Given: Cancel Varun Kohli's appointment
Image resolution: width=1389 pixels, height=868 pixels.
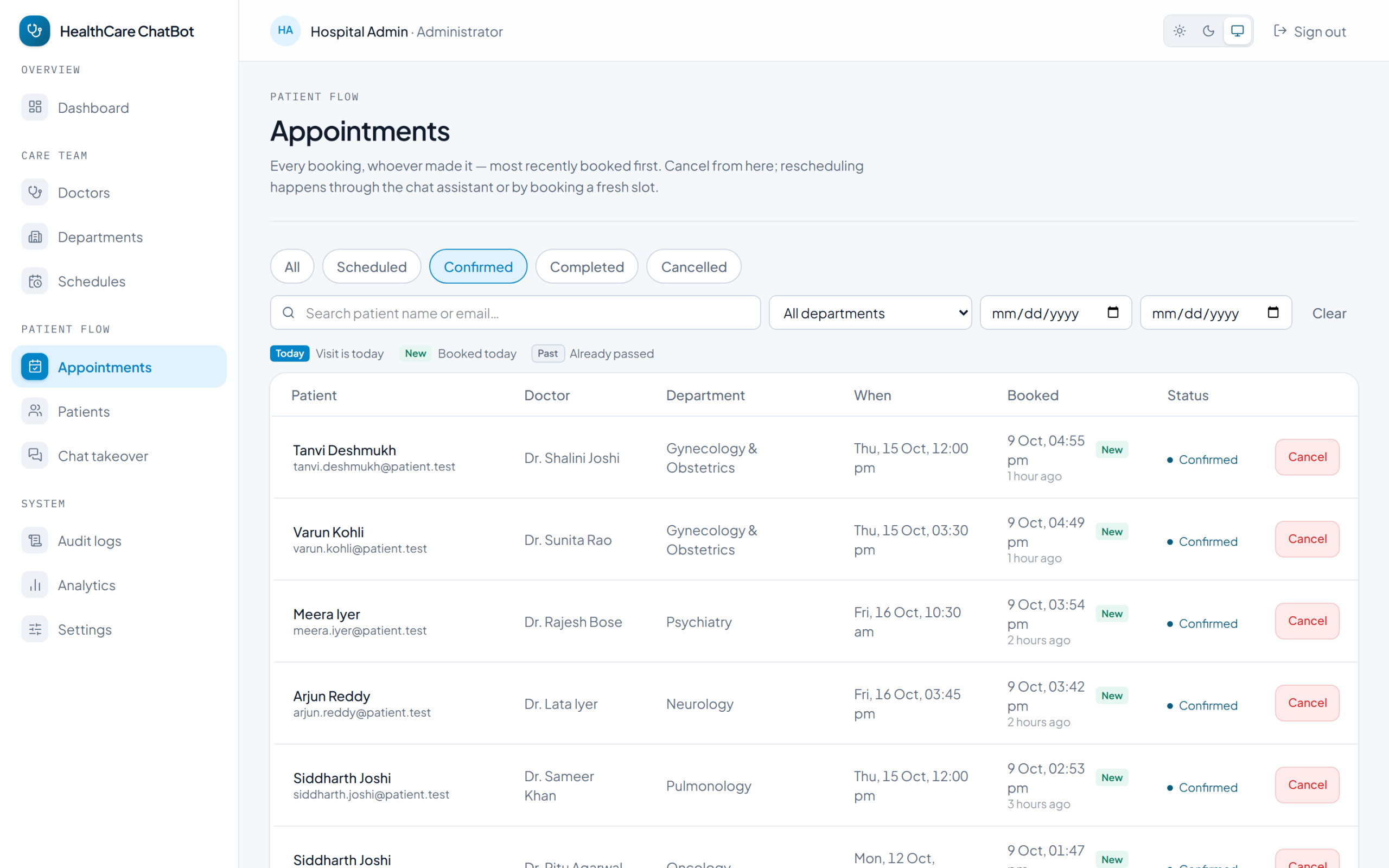Looking at the screenshot, I should tap(1307, 539).
